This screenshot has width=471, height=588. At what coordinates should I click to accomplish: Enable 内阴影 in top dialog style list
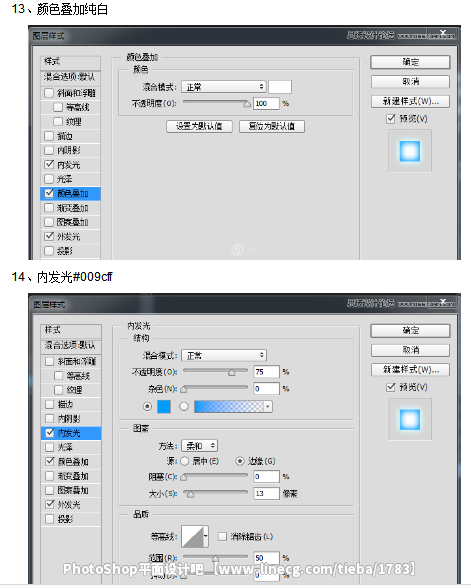[49, 150]
